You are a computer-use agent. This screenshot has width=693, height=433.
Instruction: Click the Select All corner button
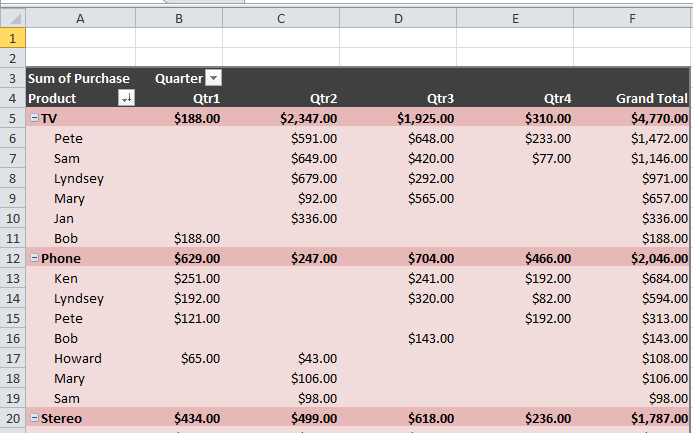click(12, 18)
